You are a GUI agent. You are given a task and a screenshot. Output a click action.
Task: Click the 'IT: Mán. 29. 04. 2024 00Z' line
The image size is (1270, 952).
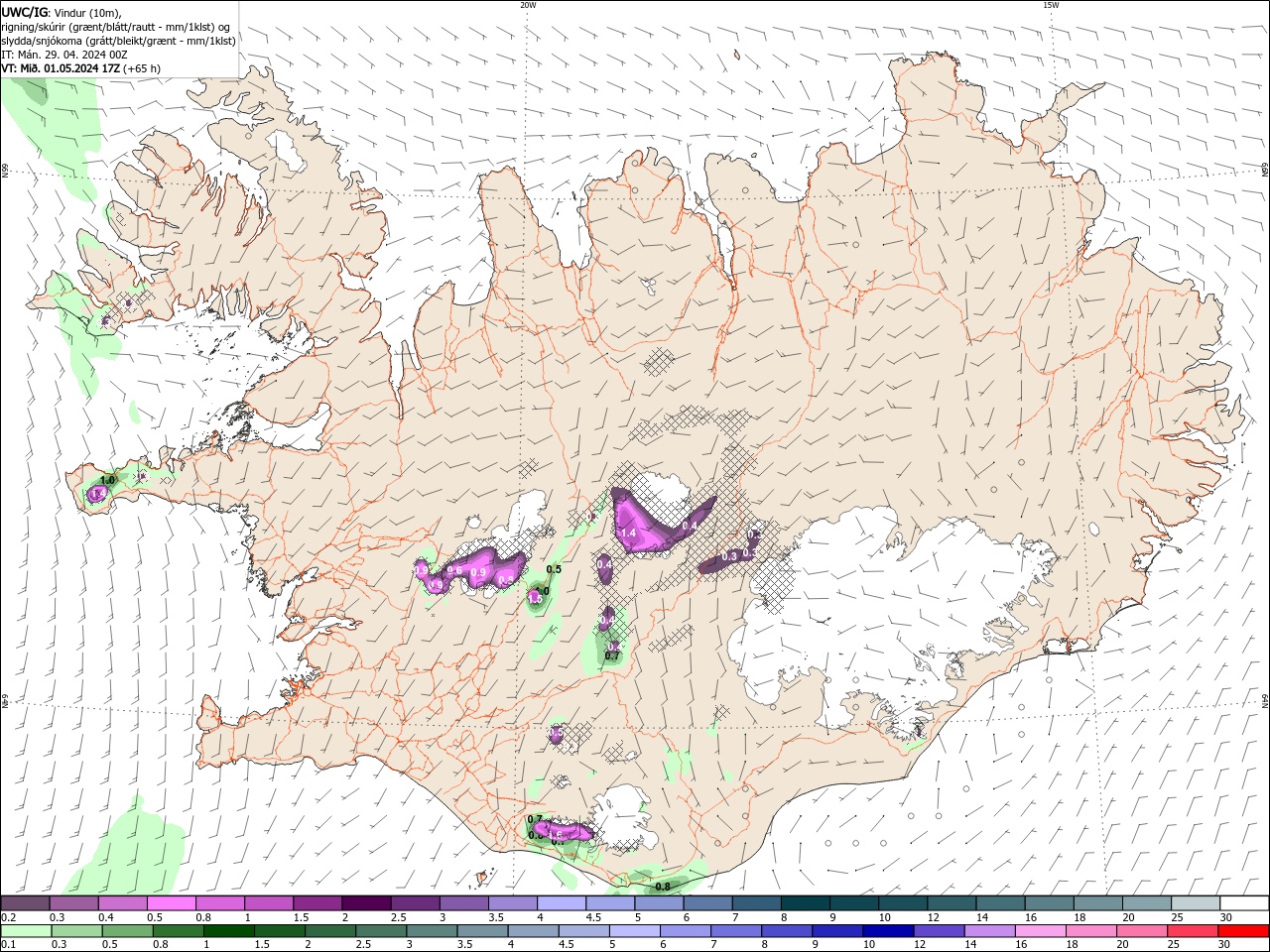[x=63, y=55]
